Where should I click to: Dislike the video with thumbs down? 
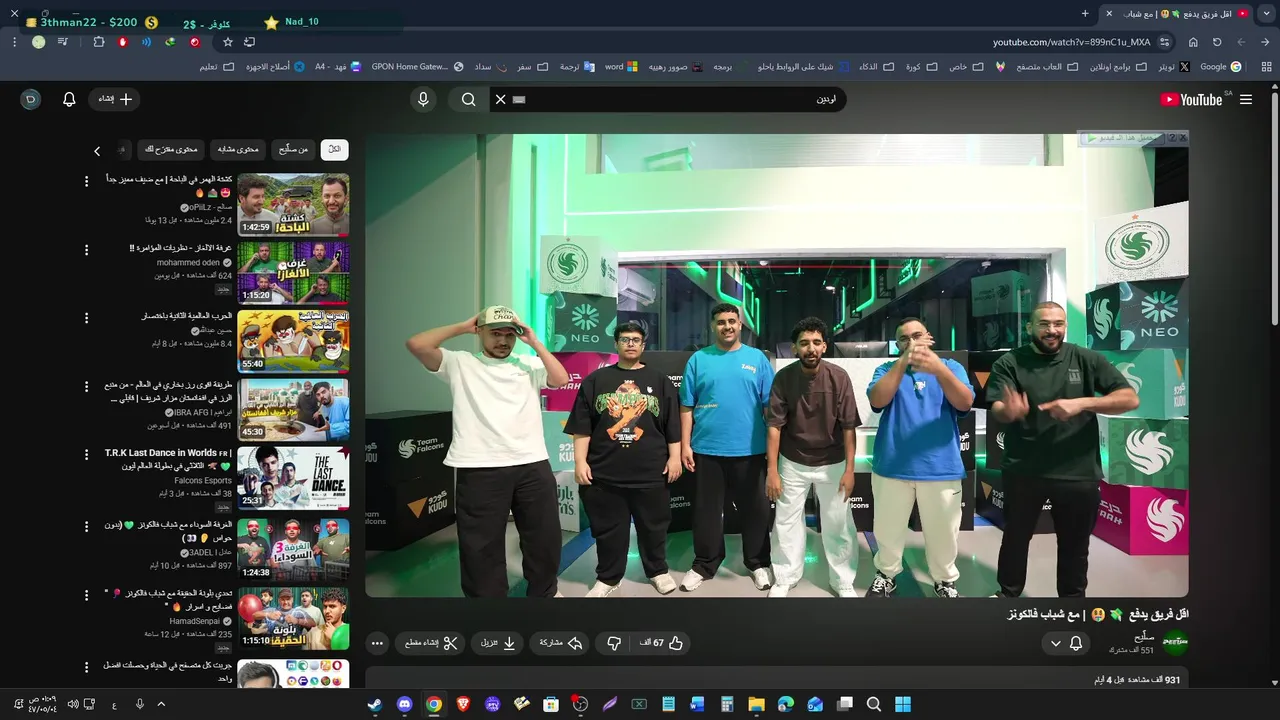pyautogui.click(x=614, y=643)
